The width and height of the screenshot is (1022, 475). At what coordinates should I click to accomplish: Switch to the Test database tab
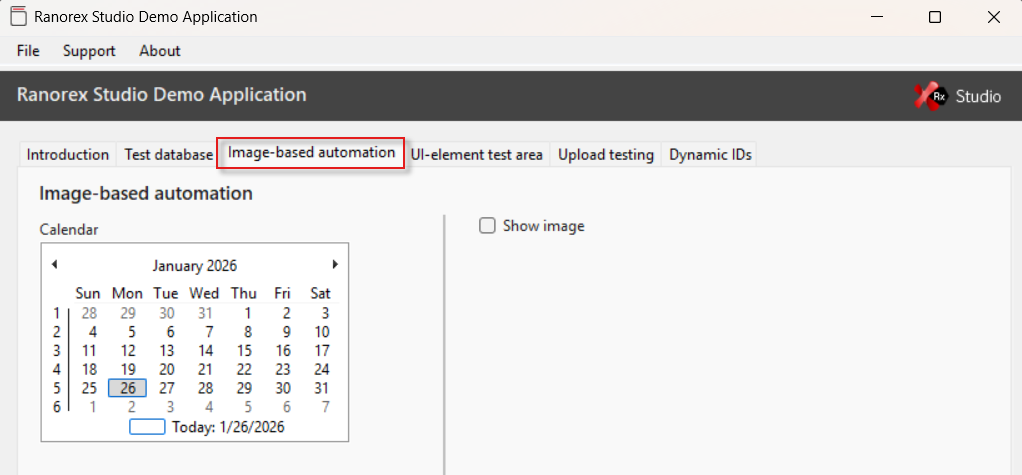pyautogui.click(x=168, y=154)
